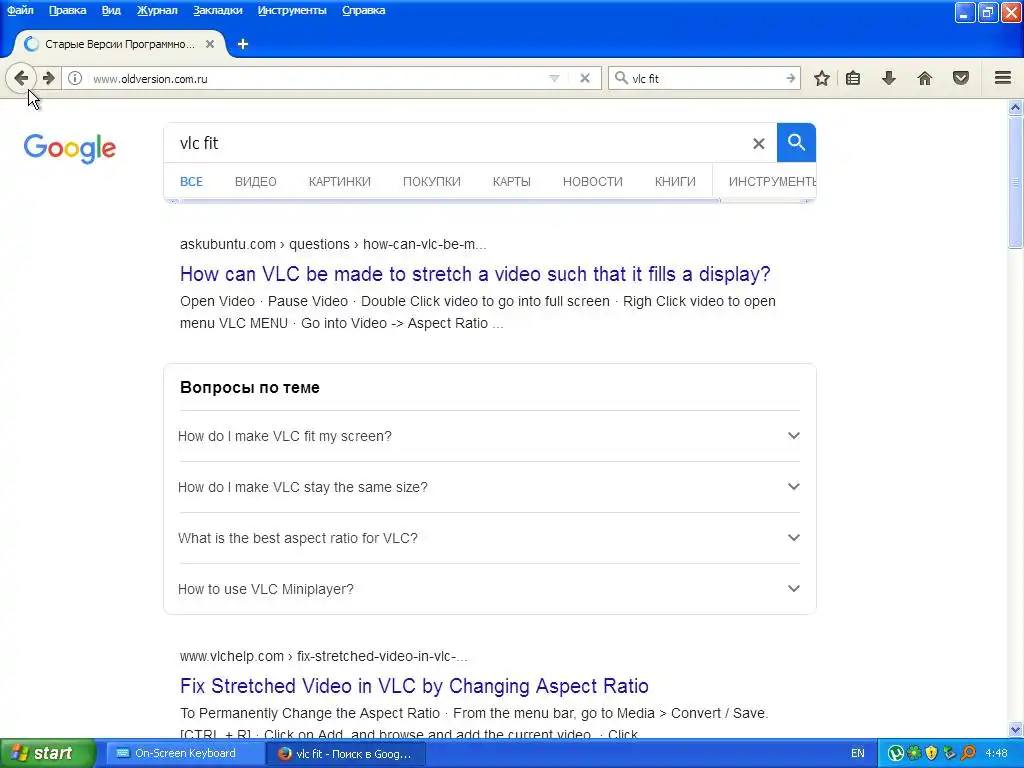
Task: Open the Файл menu
Action: pos(20,10)
